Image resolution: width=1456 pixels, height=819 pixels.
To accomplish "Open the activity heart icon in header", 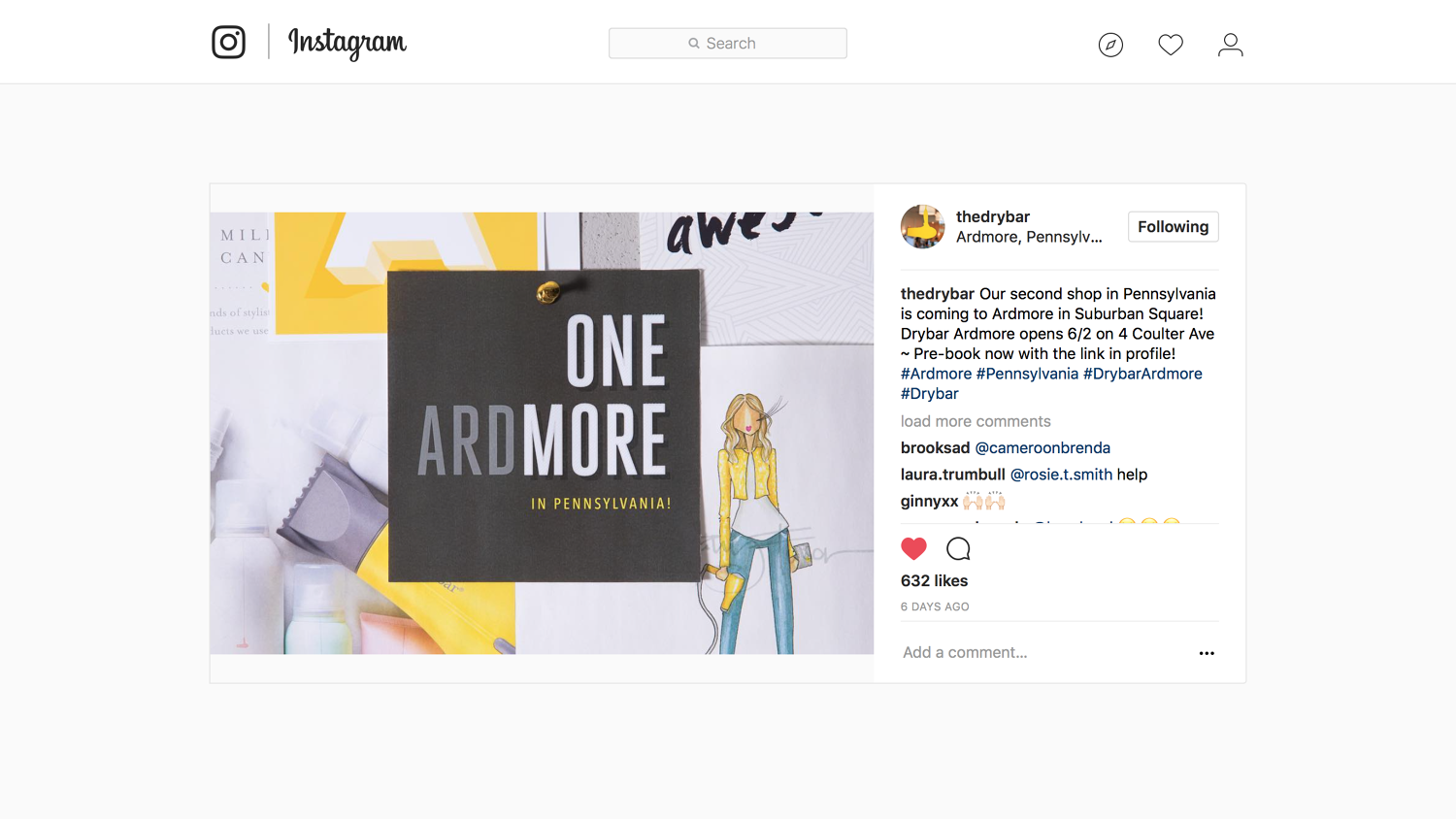I will (x=1171, y=45).
